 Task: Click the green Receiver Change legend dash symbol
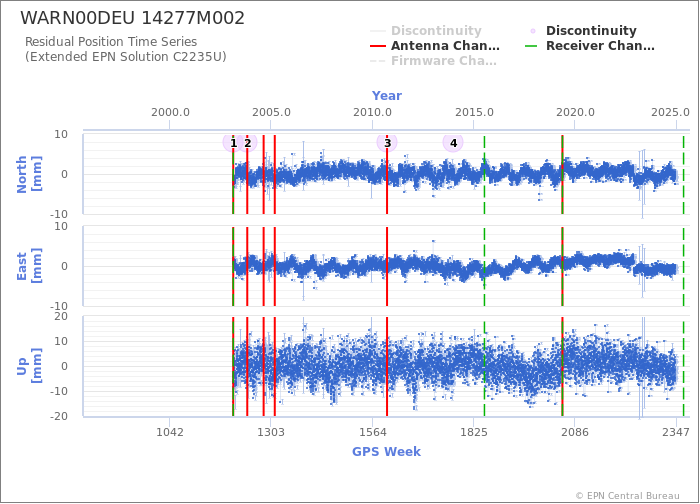531,46
